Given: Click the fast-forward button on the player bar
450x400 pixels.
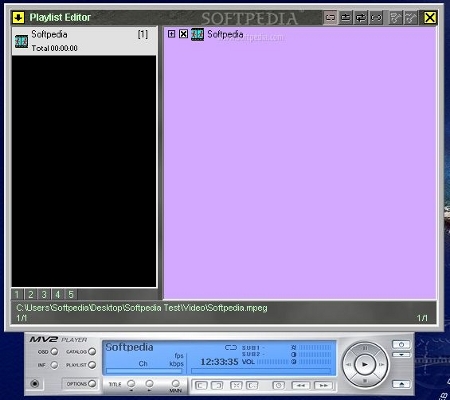Looking at the screenshot, I should tap(323, 386).
